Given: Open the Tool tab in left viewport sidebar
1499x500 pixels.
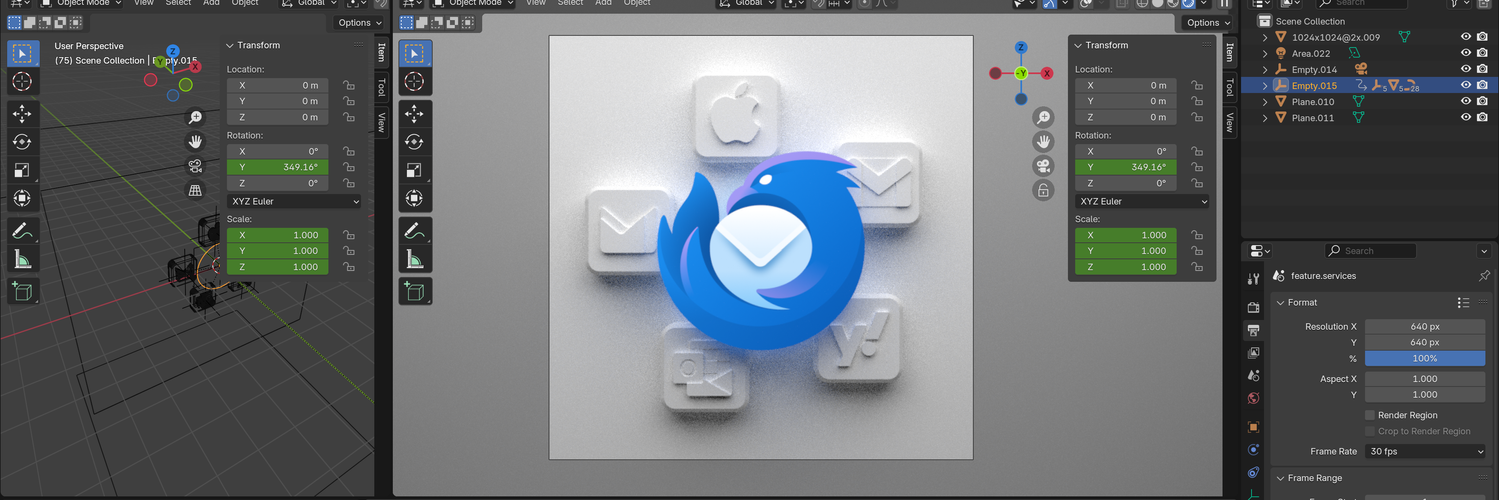Looking at the screenshot, I should pyautogui.click(x=381, y=87).
